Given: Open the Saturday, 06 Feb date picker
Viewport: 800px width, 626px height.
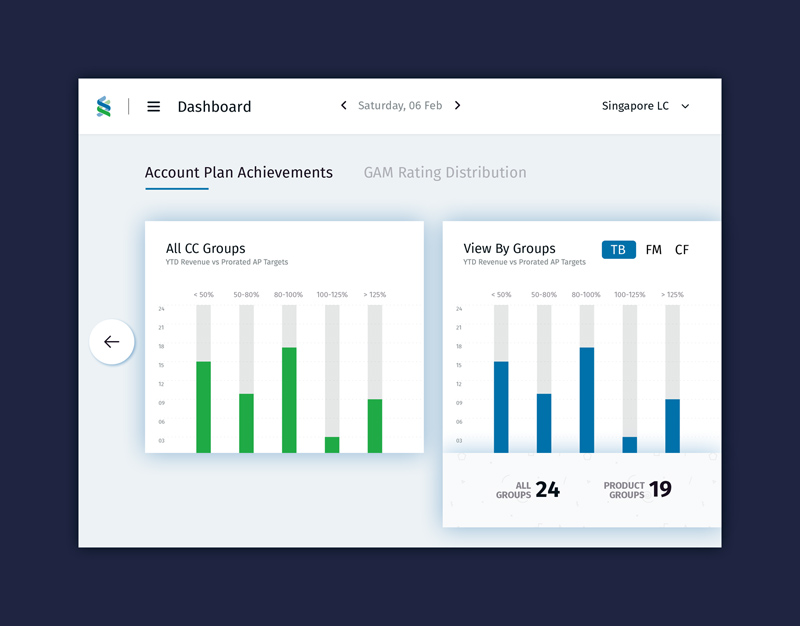Looking at the screenshot, I should click(400, 105).
